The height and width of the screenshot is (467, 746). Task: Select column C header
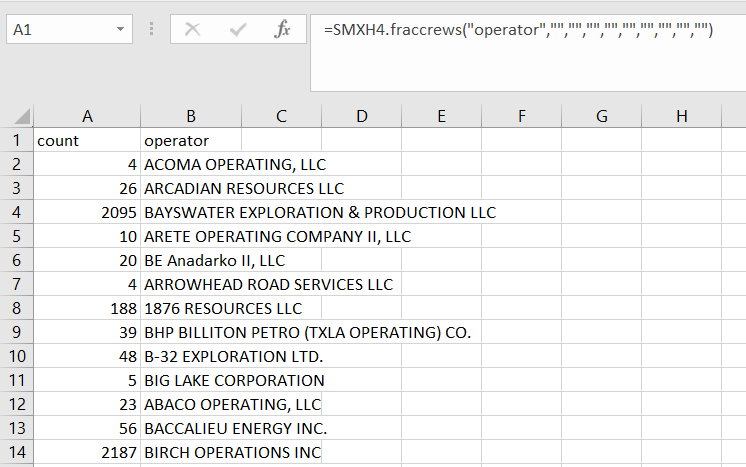(281, 117)
